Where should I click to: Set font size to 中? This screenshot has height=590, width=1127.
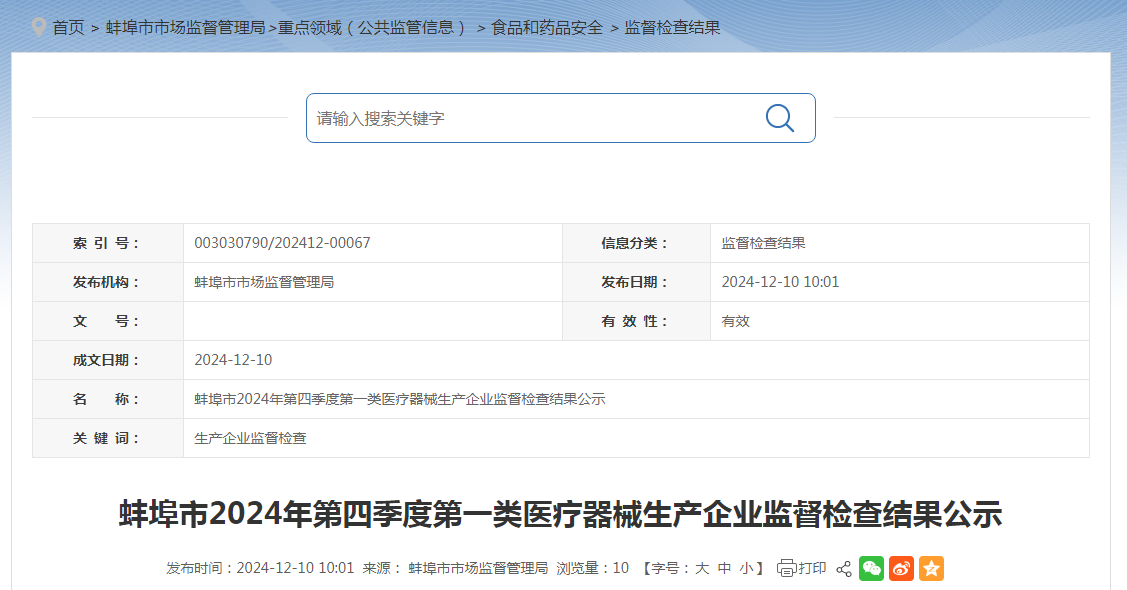tap(724, 568)
